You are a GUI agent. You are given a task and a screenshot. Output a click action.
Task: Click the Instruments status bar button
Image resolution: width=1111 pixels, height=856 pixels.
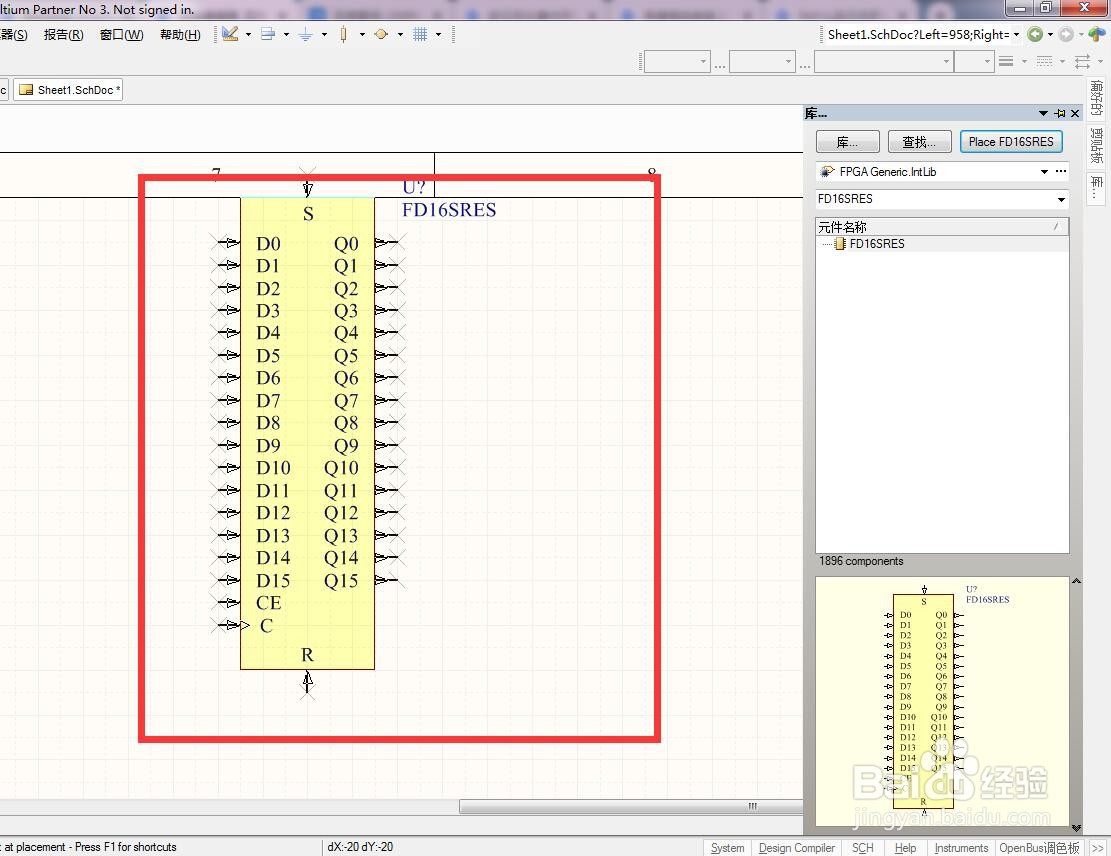tap(961, 847)
